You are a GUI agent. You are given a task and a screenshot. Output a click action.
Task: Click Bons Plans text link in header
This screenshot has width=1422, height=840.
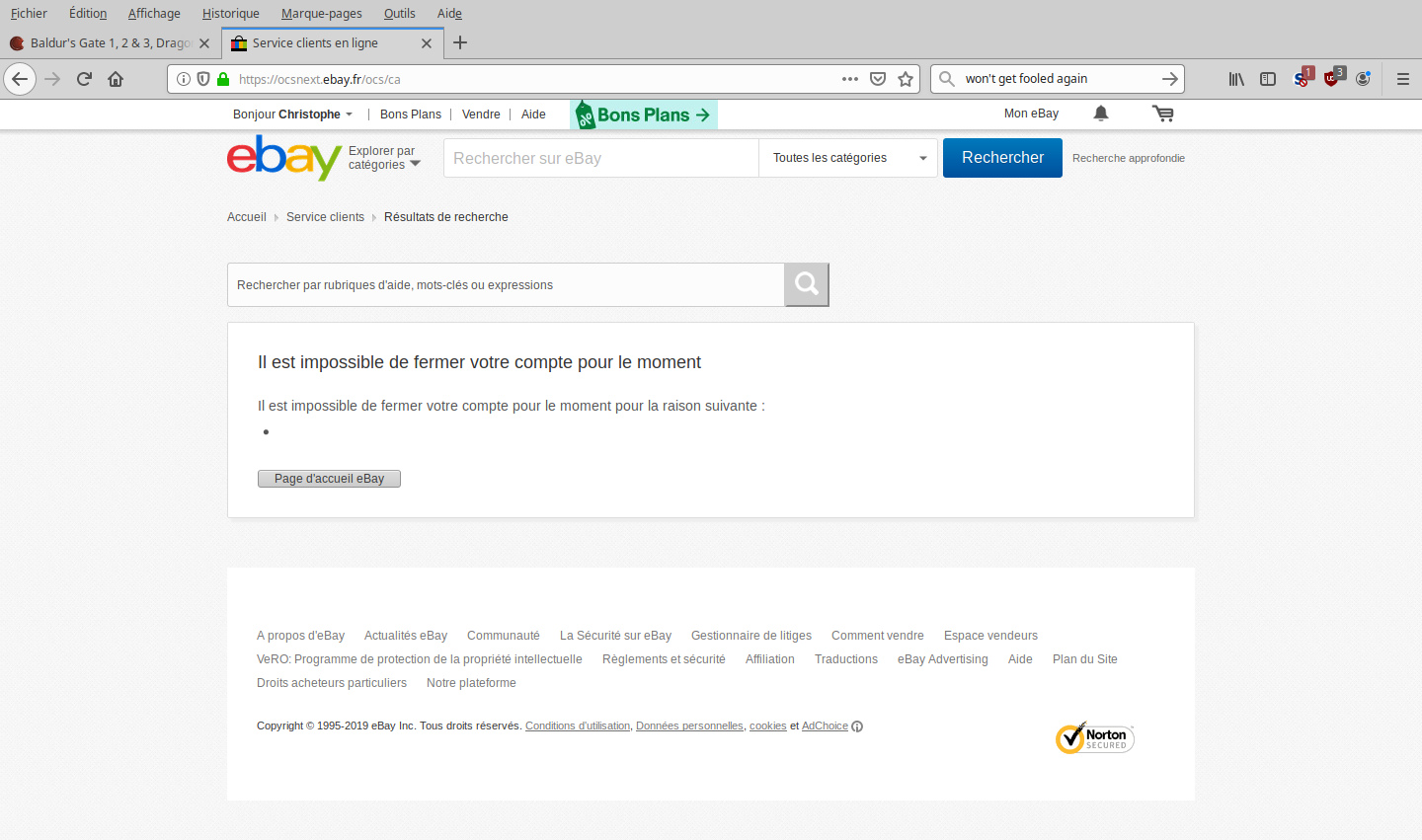[x=411, y=115]
